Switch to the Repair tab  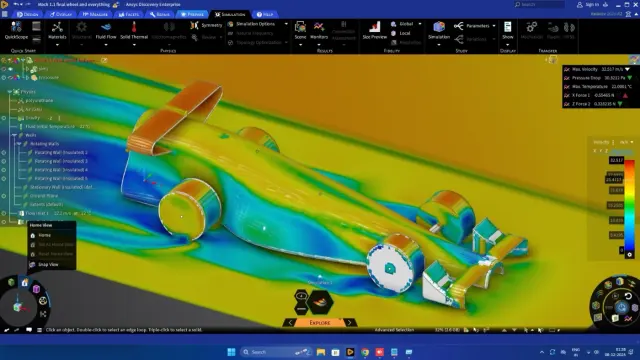pyautogui.click(x=160, y=14)
